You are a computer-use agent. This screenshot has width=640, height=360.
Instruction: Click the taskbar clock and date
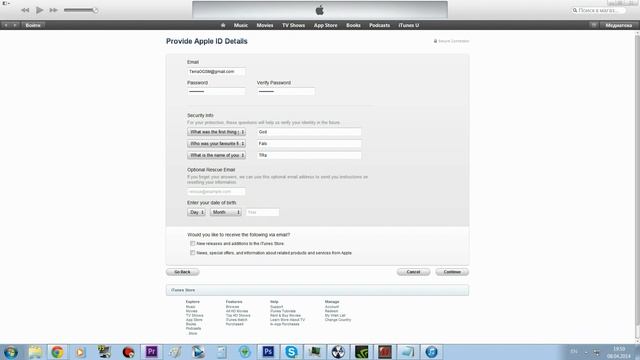619,353
